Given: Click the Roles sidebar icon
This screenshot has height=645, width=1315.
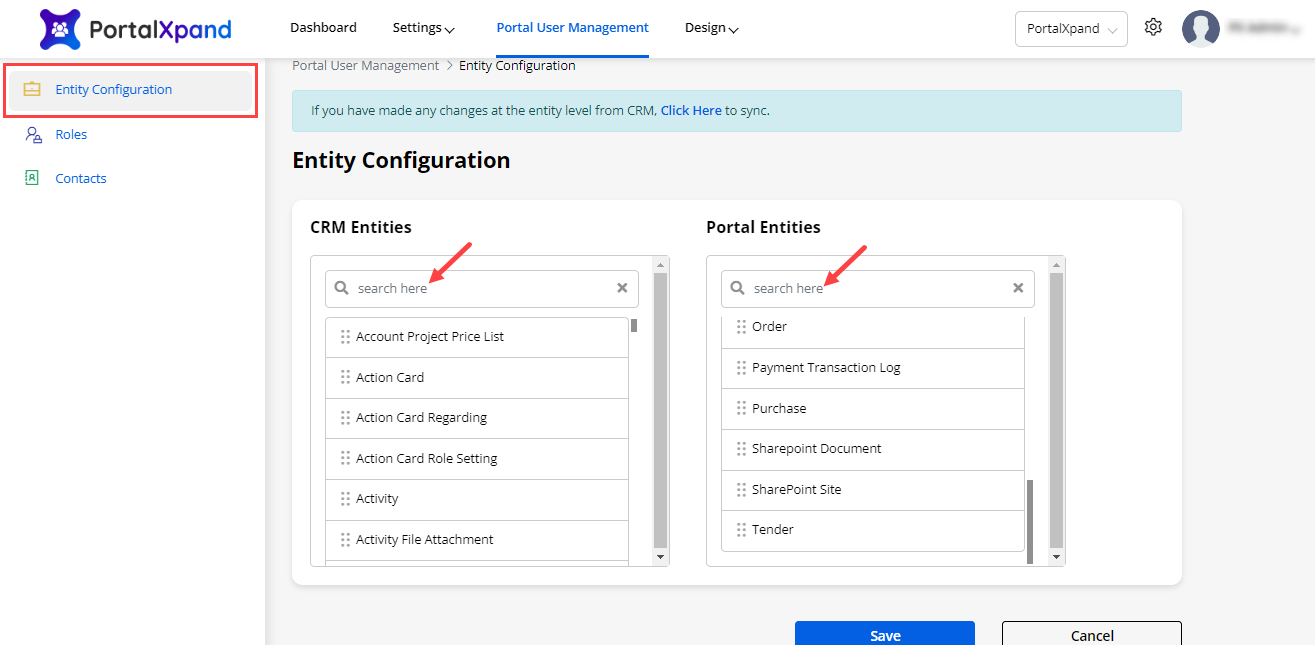Looking at the screenshot, I should [33, 135].
